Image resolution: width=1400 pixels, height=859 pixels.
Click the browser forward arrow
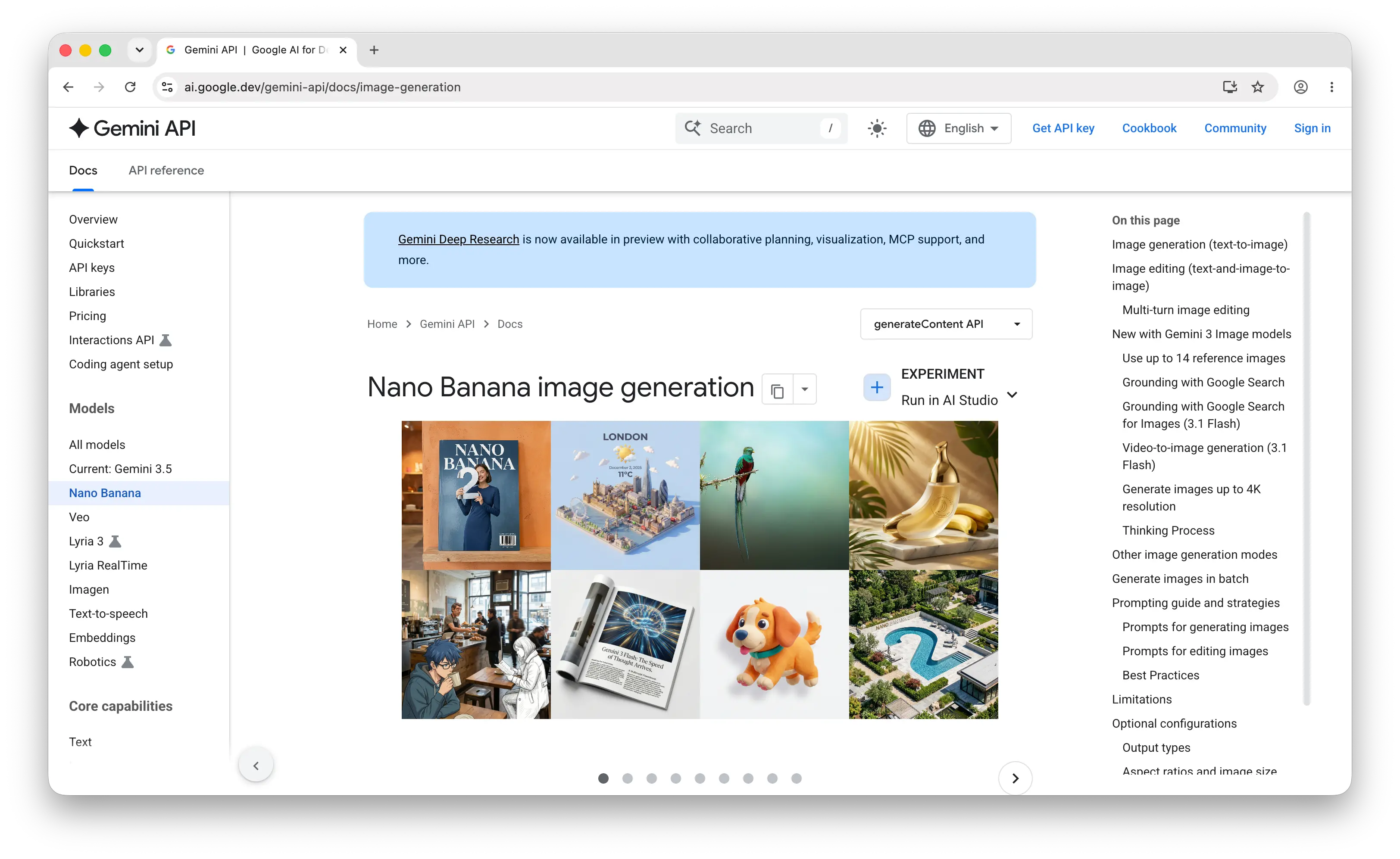click(99, 87)
